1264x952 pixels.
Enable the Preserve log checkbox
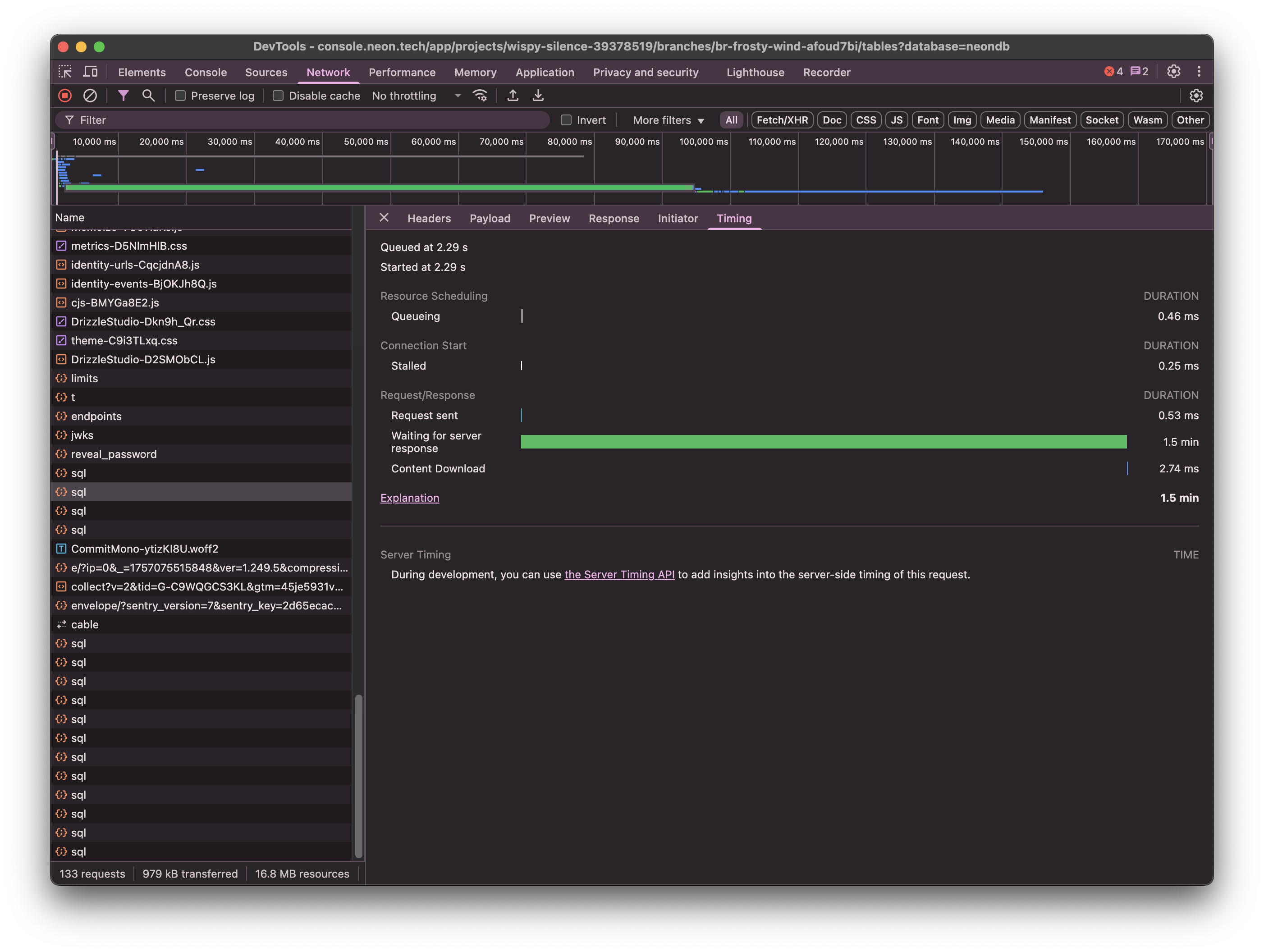(180, 96)
